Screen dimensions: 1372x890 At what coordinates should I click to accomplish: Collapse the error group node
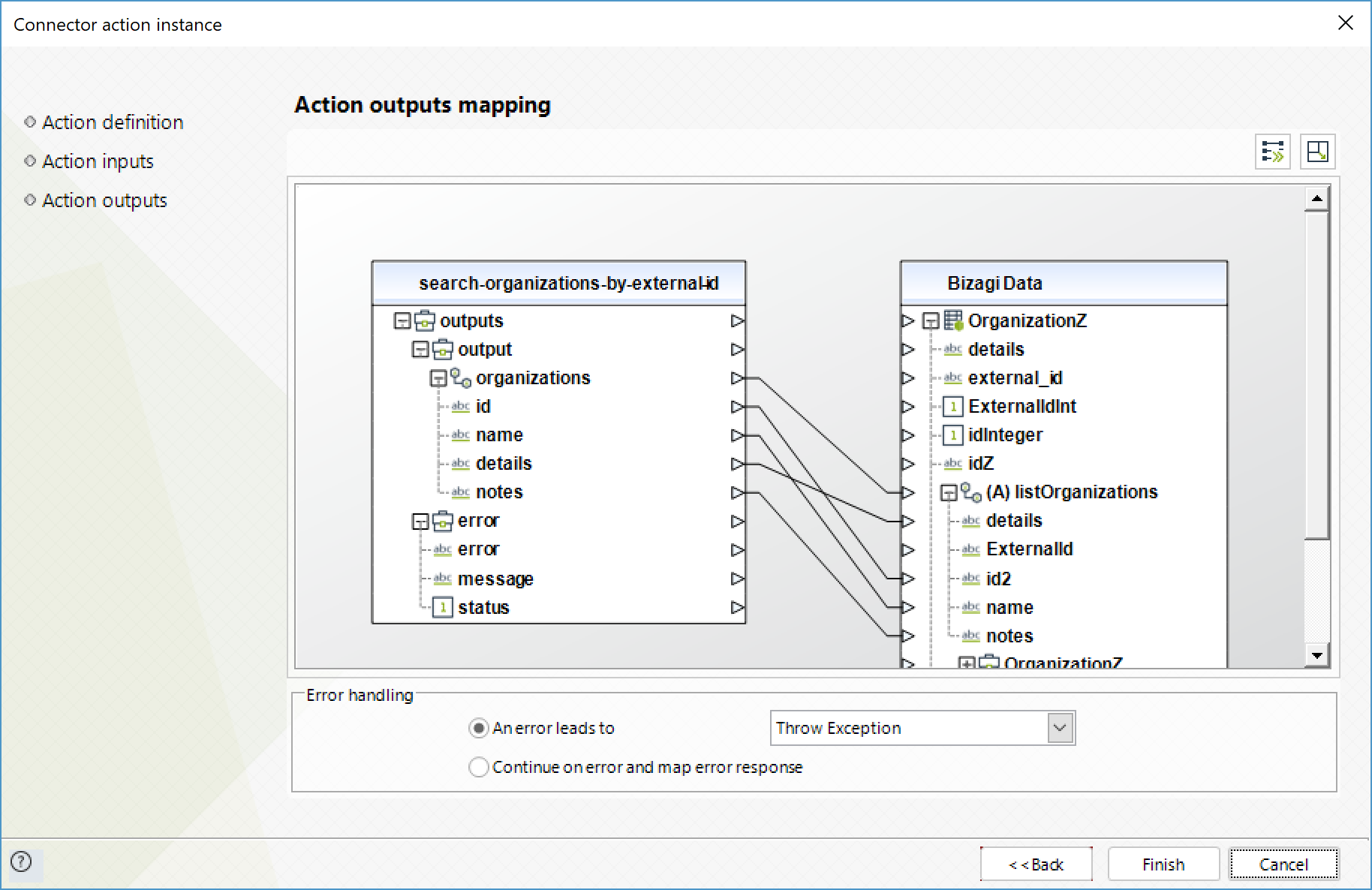[x=420, y=521]
